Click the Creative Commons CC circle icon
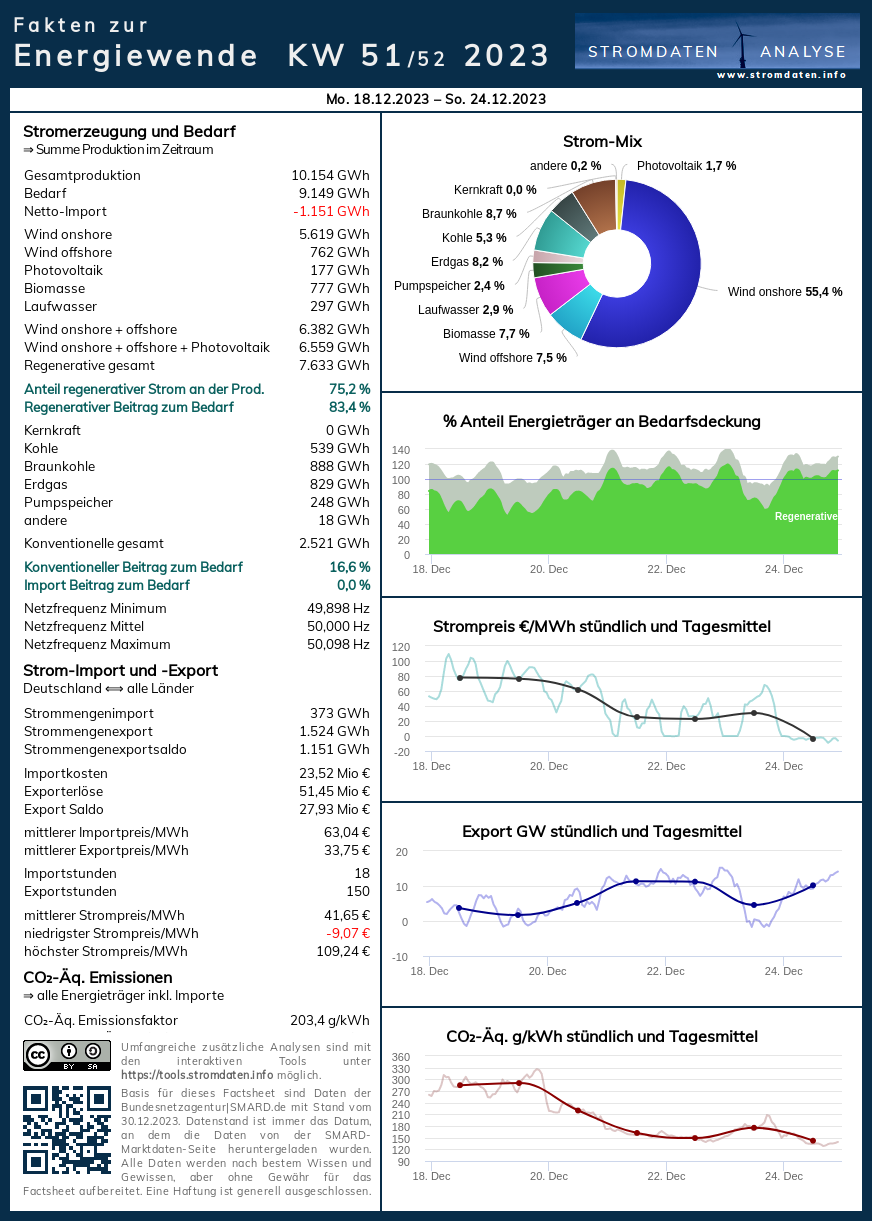The height and width of the screenshot is (1221, 872). click(x=38, y=1054)
